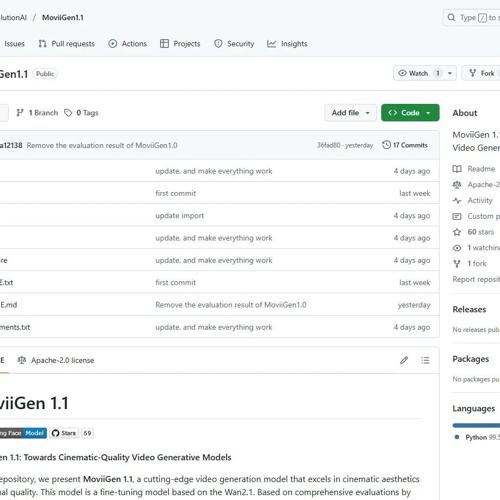Open the Activity link in About

point(480,200)
